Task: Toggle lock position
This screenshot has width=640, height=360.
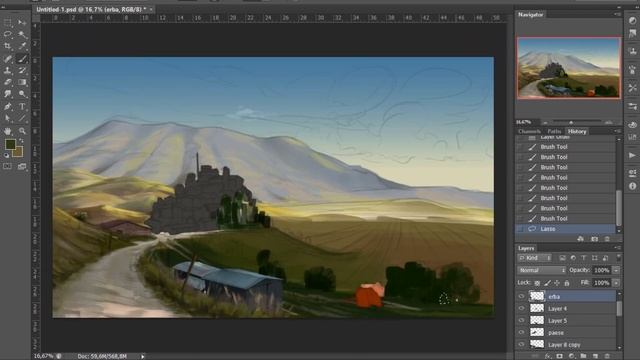Action: point(557,283)
